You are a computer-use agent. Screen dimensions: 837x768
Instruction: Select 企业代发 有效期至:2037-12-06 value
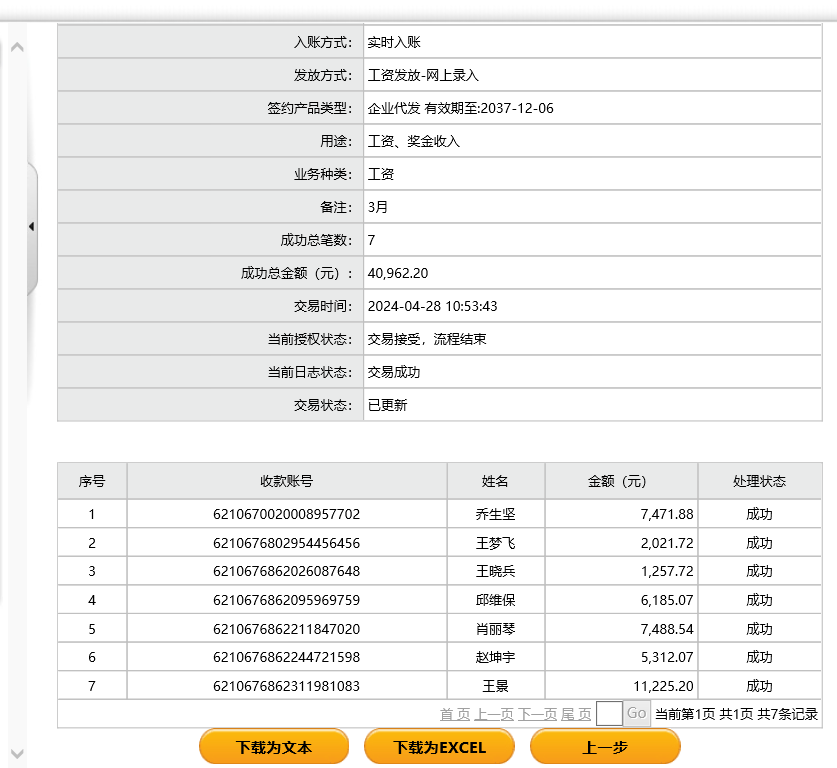point(460,109)
